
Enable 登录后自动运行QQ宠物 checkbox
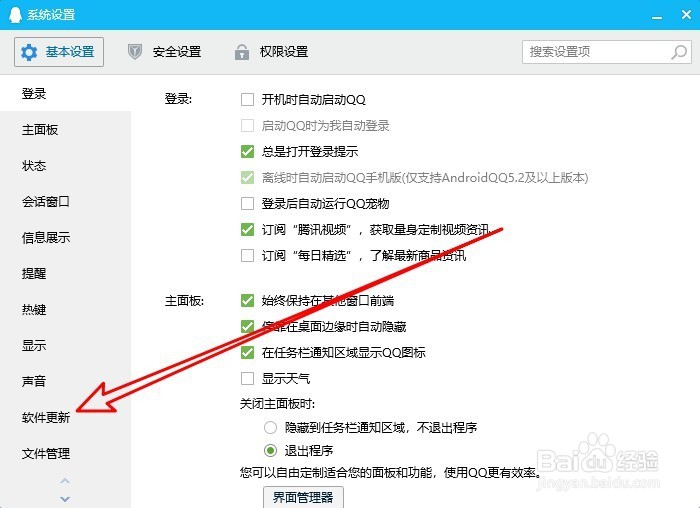[247, 204]
